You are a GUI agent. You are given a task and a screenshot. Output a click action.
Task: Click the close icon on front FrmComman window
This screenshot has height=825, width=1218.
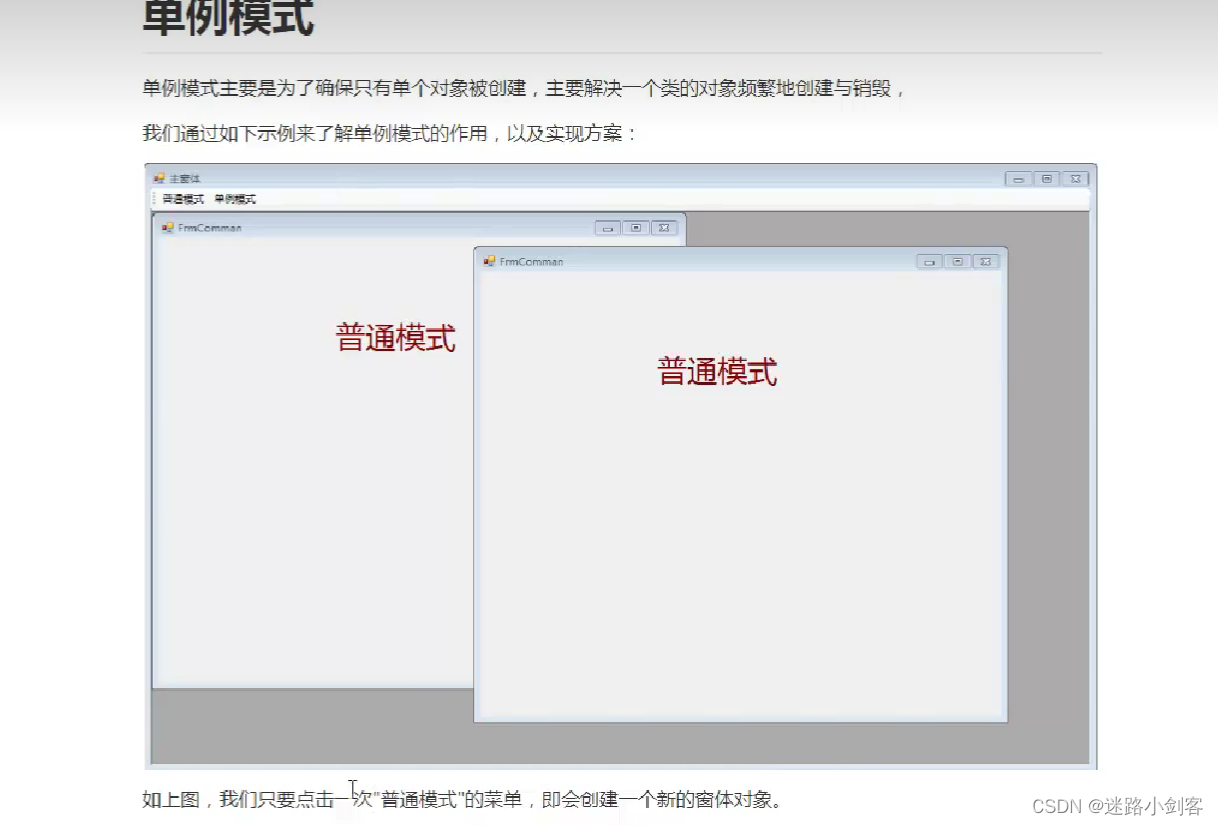pos(985,261)
